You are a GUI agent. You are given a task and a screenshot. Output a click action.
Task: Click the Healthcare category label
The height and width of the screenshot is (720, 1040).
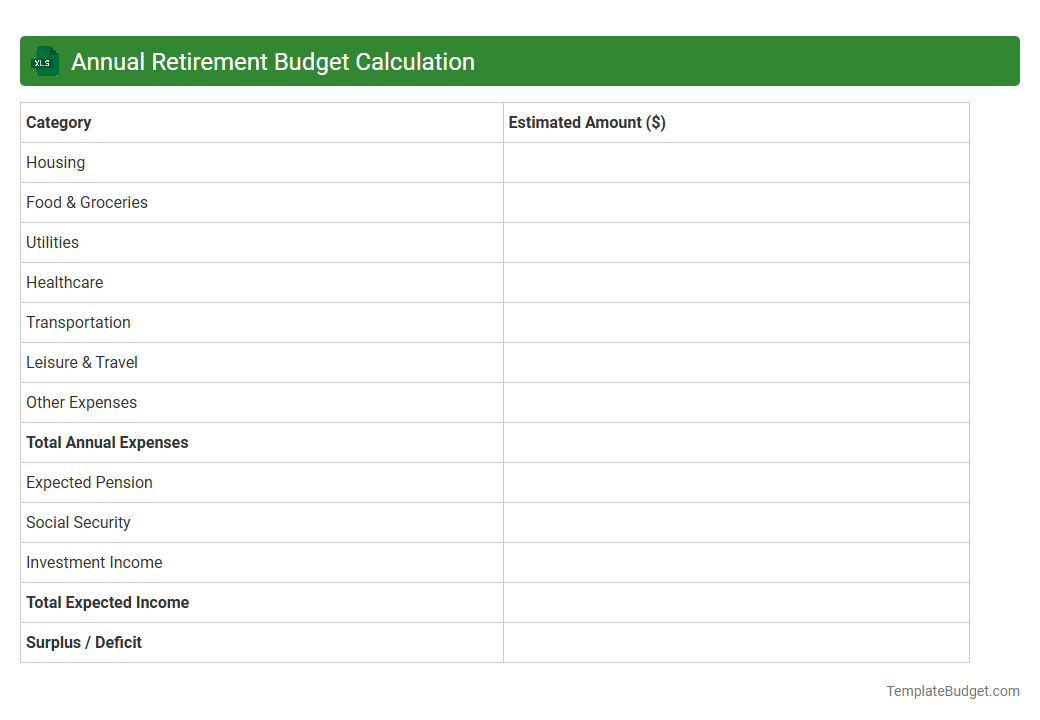(x=64, y=282)
